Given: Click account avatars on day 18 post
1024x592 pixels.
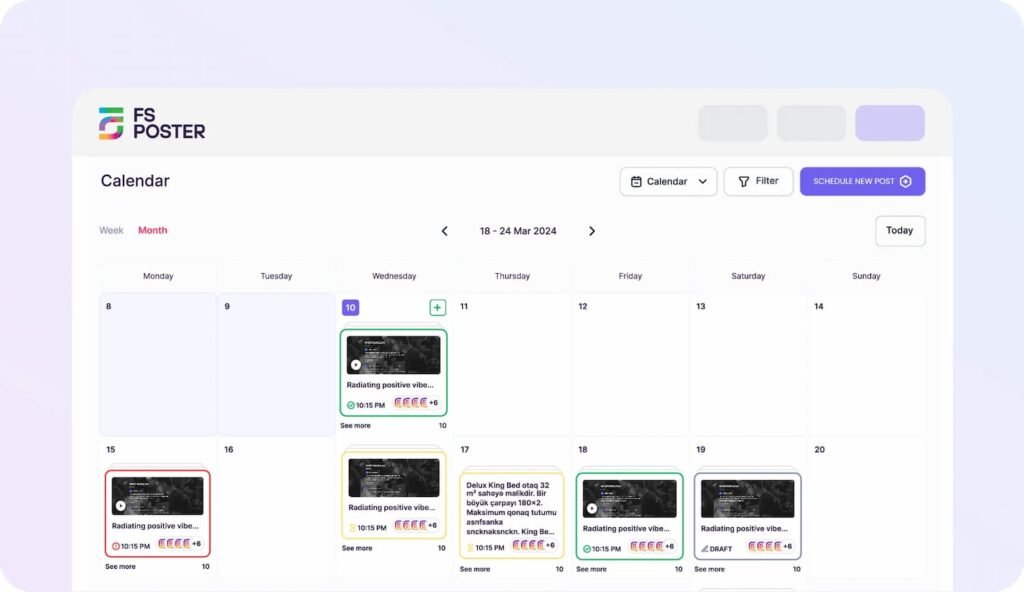Looking at the screenshot, I should click(647, 546).
